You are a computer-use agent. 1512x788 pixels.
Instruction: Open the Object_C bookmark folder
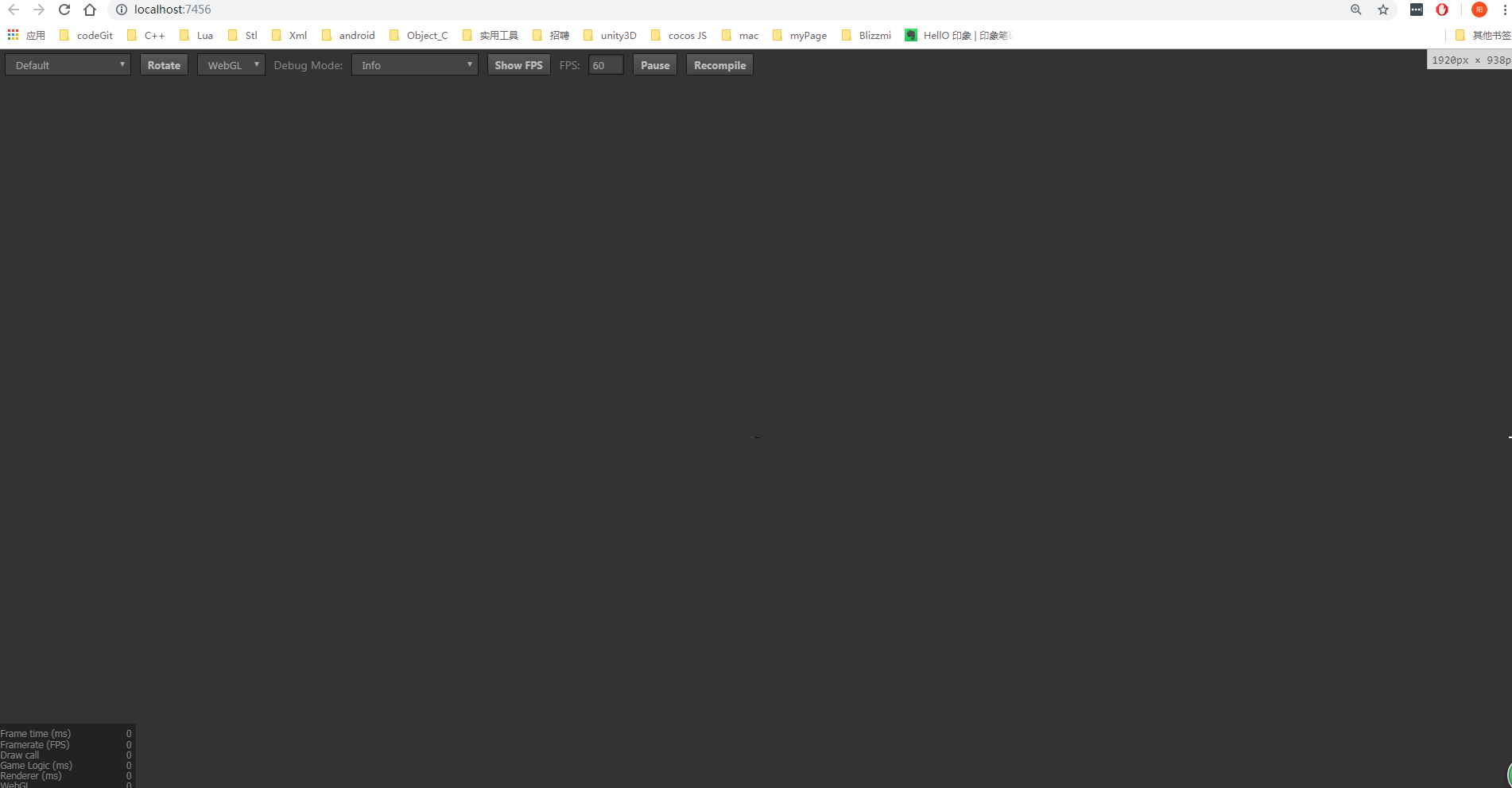tap(419, 35)
